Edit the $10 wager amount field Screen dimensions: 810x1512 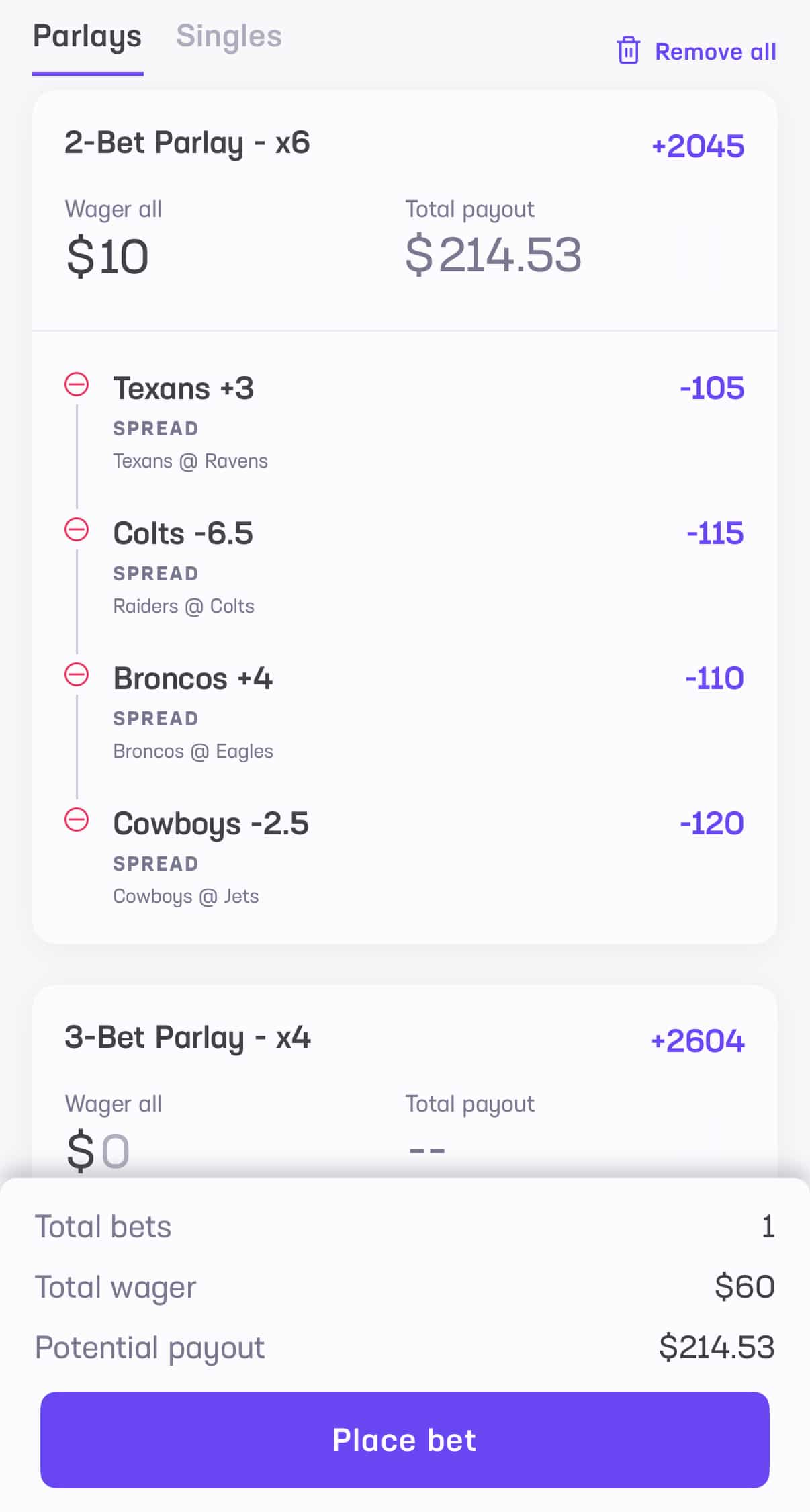click(107, 257)
